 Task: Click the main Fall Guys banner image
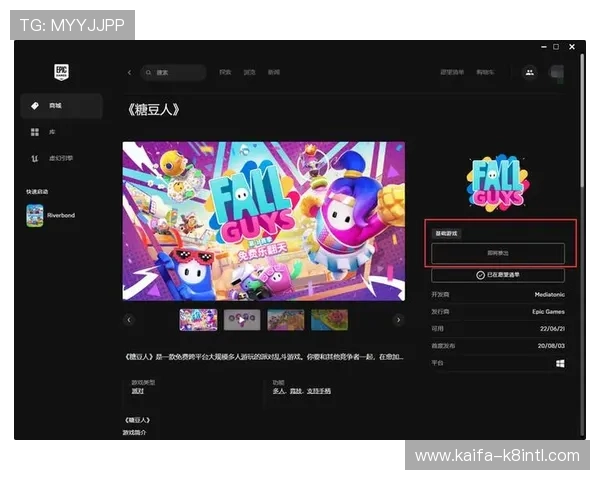[x=264, y=221]
